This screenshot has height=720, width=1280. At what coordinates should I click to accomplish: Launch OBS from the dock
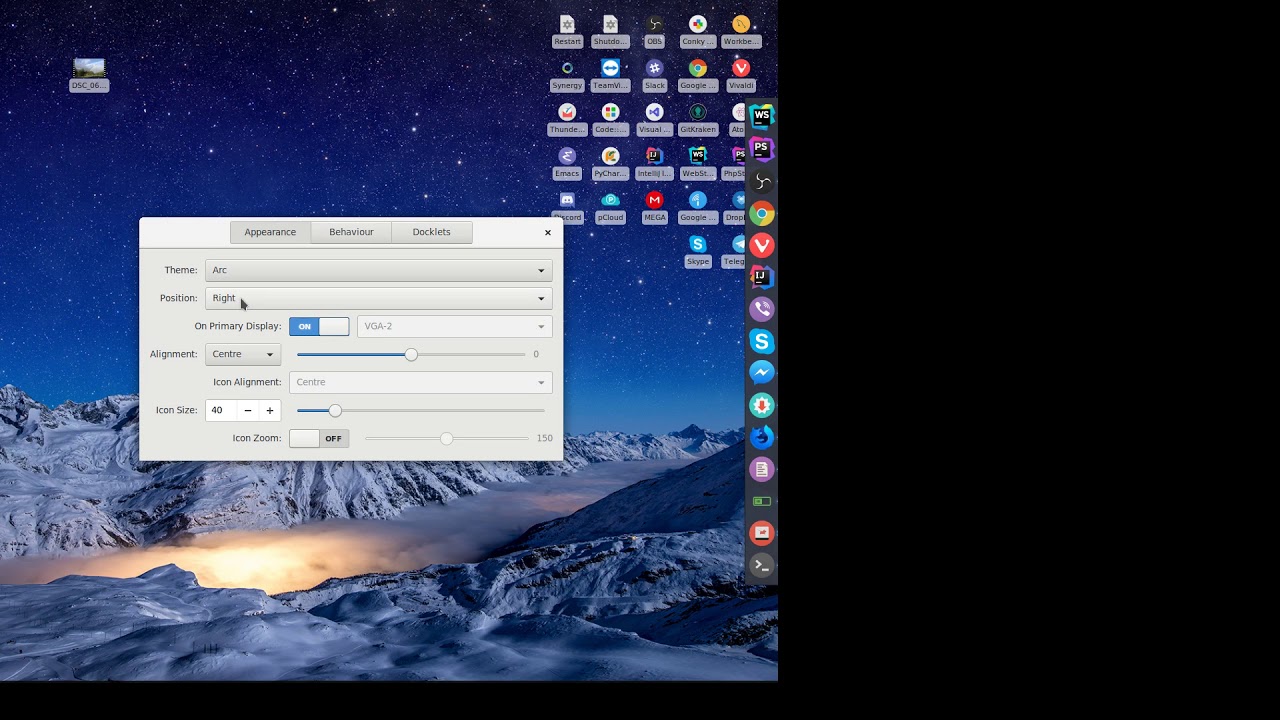(762, 181)
